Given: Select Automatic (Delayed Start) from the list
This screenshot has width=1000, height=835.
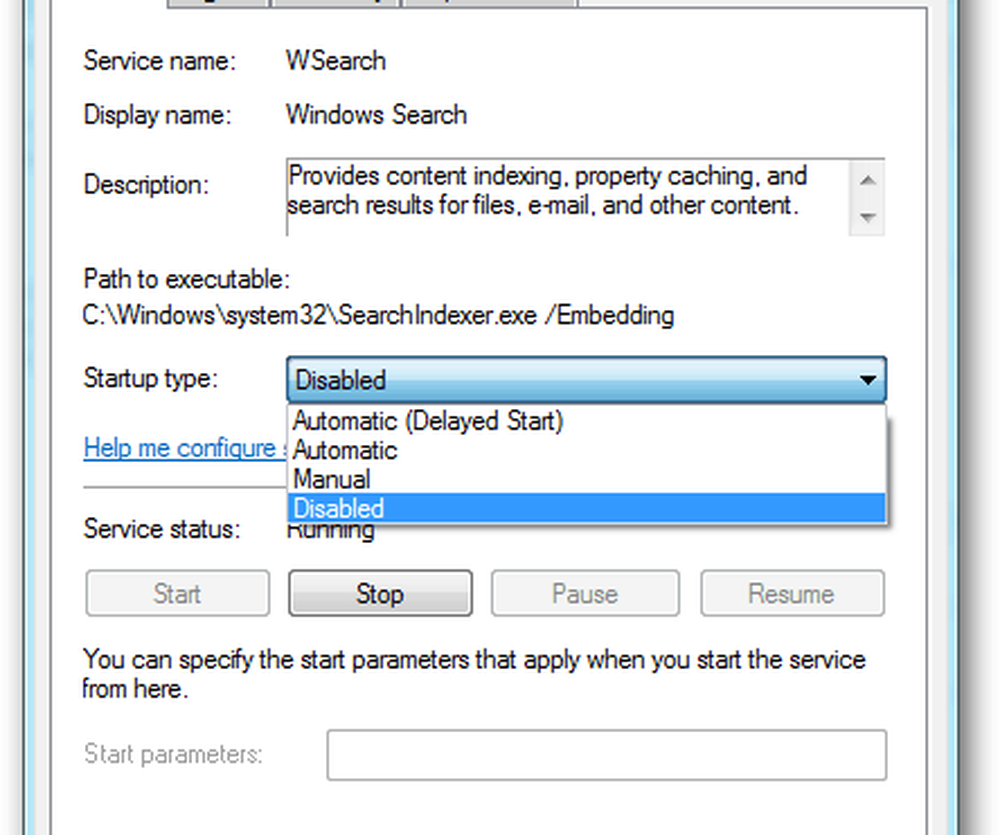Looking at the screenshot, I should pos(428,421).
